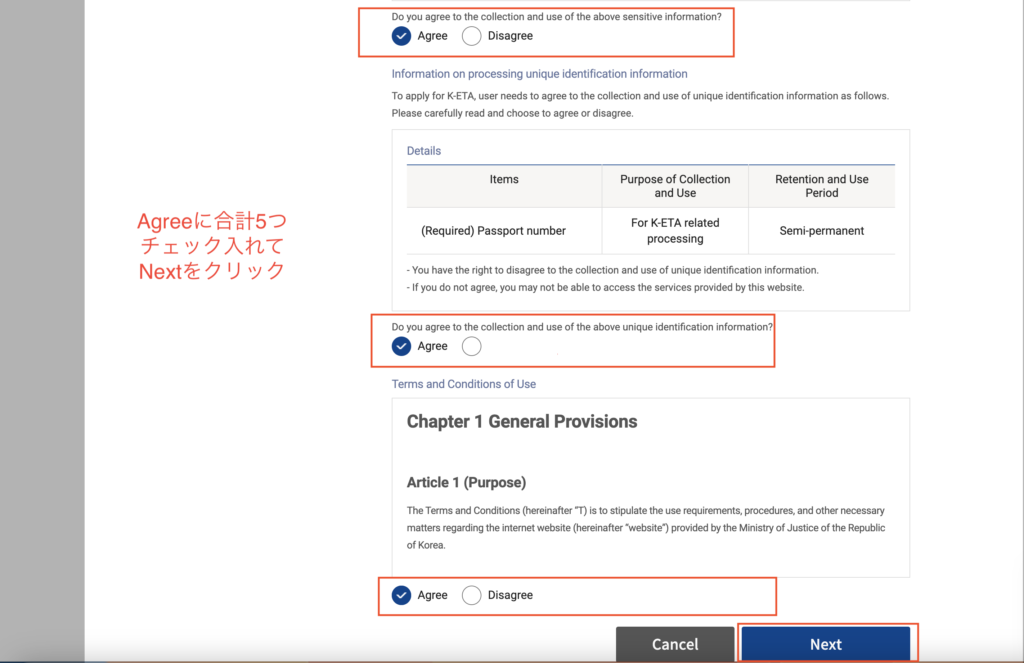
Task: Choose Disagree under Terms and Conditions
Action: [x=472, y=595]
